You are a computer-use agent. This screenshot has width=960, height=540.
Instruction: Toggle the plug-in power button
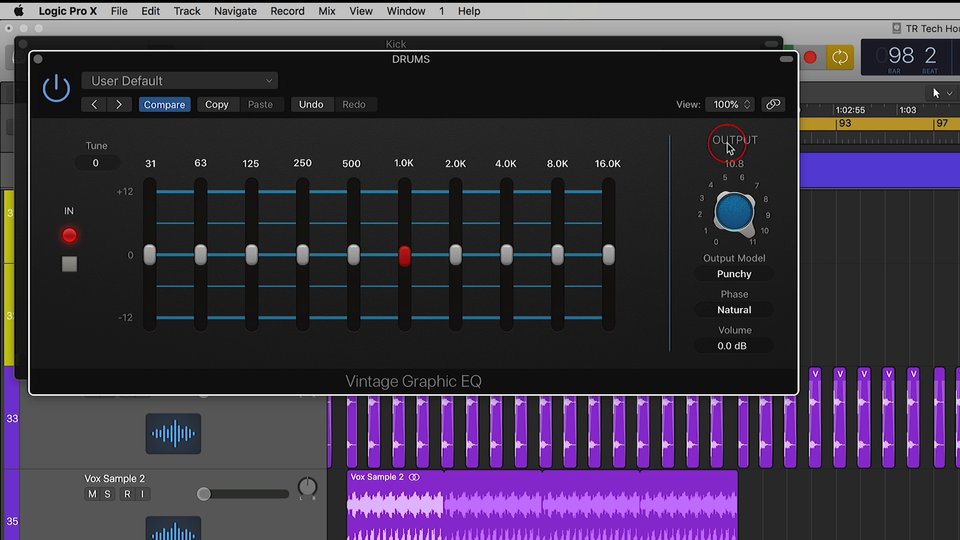(56, 88)
